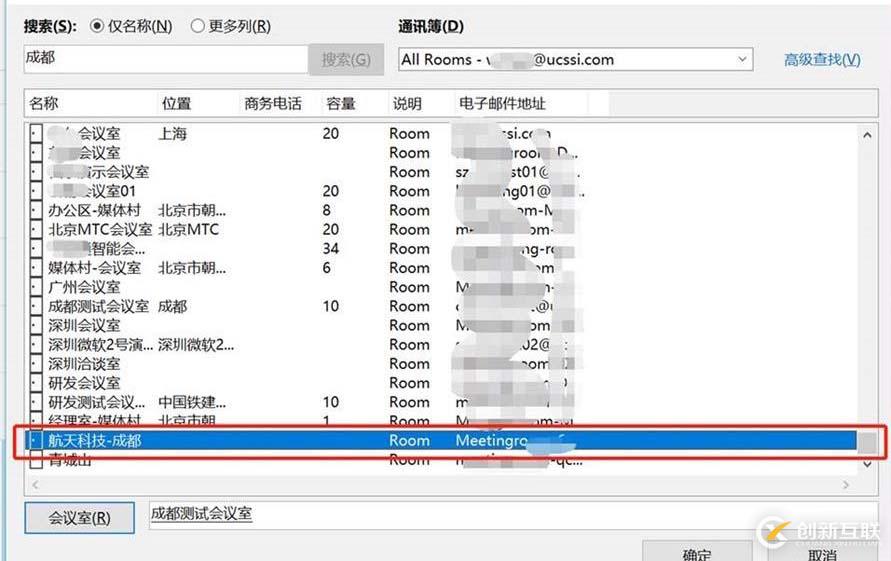
Task: Select the 深圳会议室 row
Action: pyautogui.click(x=443, y=326)
